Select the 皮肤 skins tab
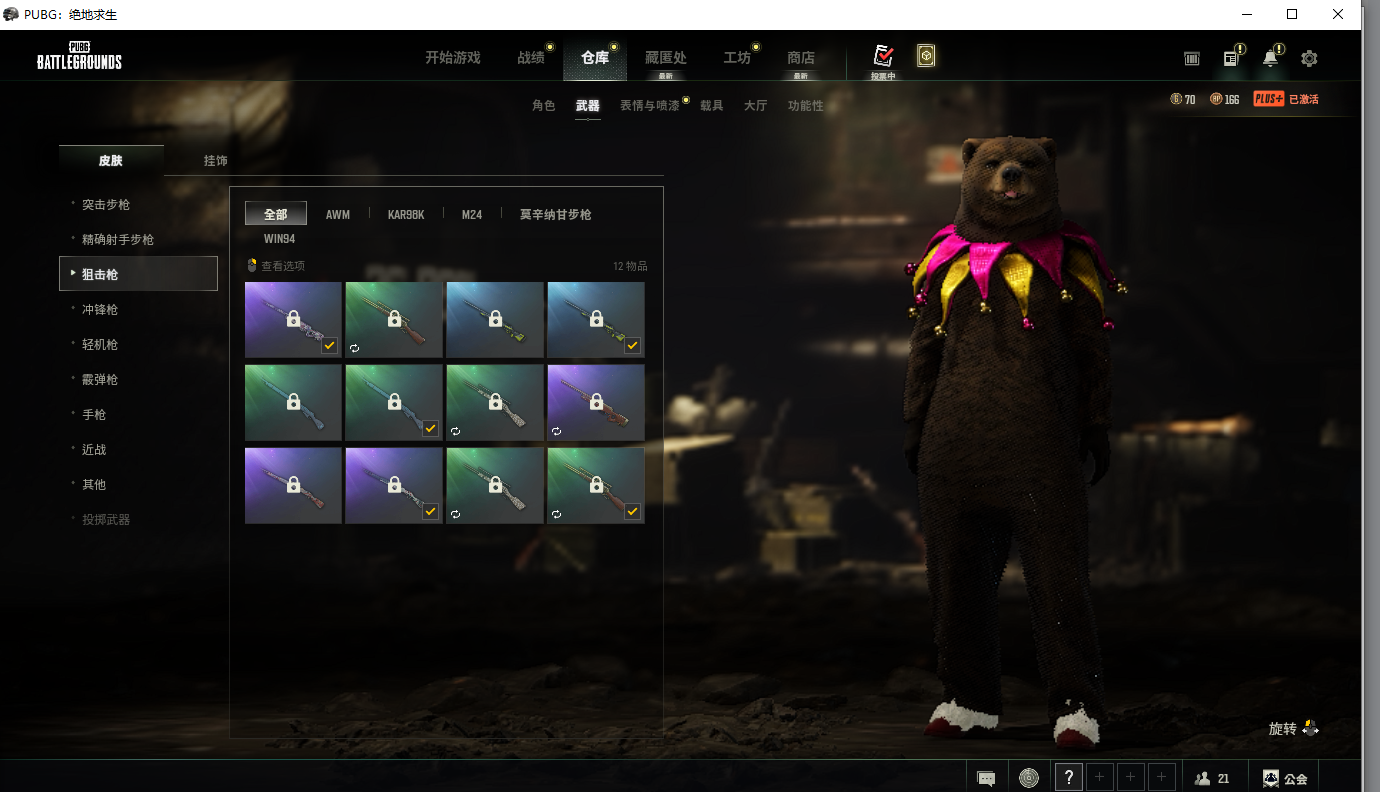Viewport: 1380px width, 792px height. (111, 160)
